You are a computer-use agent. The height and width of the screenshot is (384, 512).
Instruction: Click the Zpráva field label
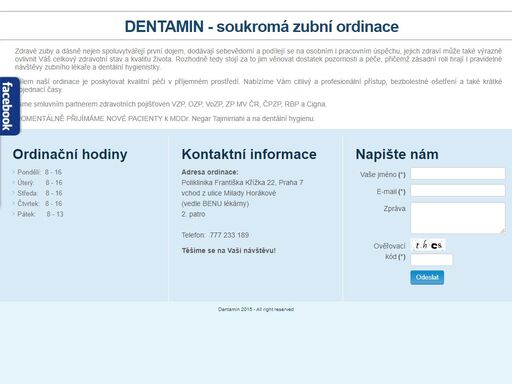click(x=394, y=209)
